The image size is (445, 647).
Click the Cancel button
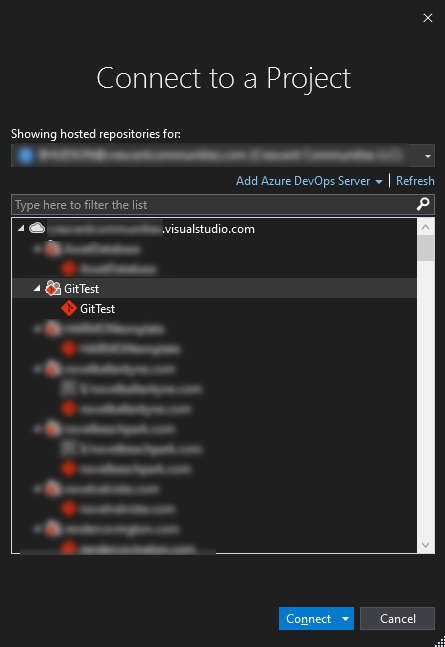[398, 619]
